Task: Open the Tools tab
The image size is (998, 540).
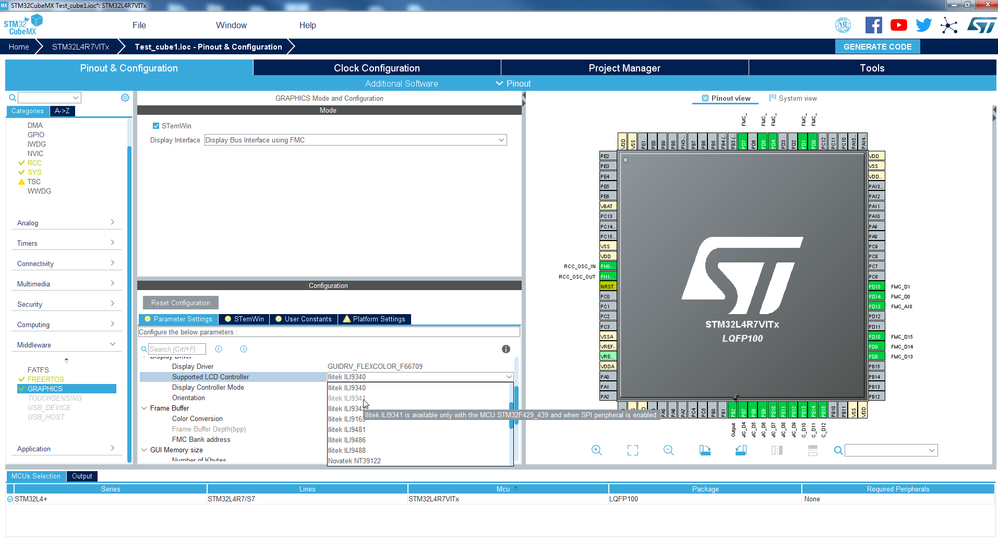Action: [x=872, y=68]
